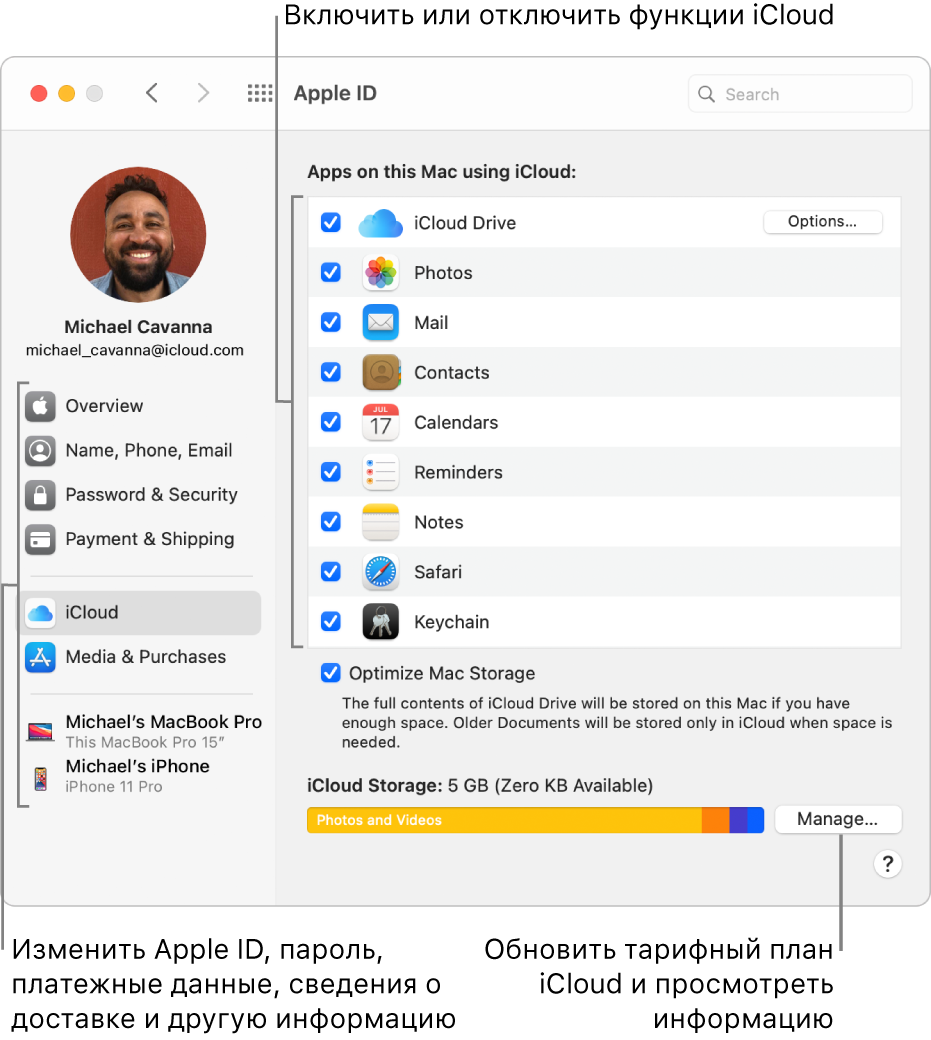
Task: Click the iCloud Storage 5 GB label
Action: pyautogui.click(x=480, y=786)
